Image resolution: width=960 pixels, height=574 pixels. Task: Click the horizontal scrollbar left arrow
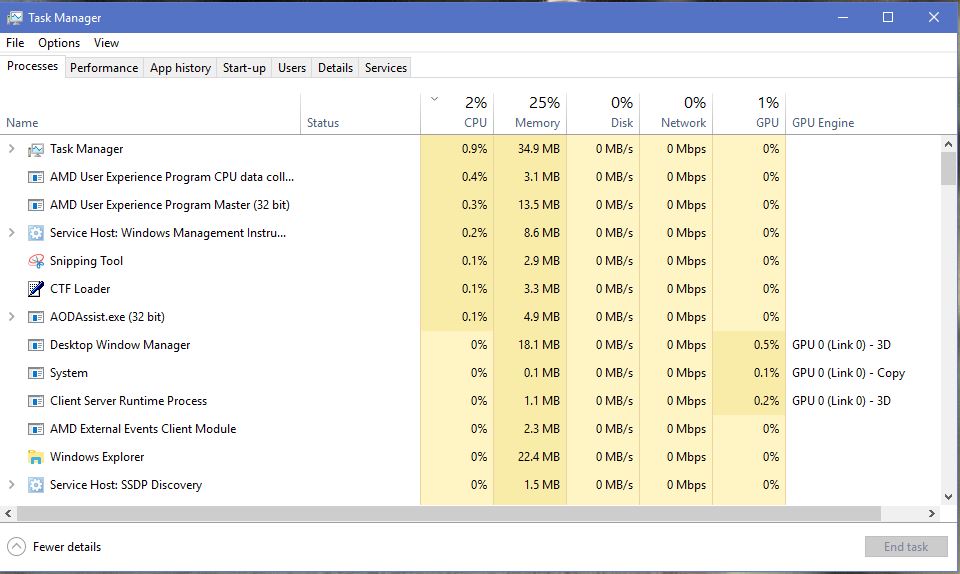tap(9, 513)
